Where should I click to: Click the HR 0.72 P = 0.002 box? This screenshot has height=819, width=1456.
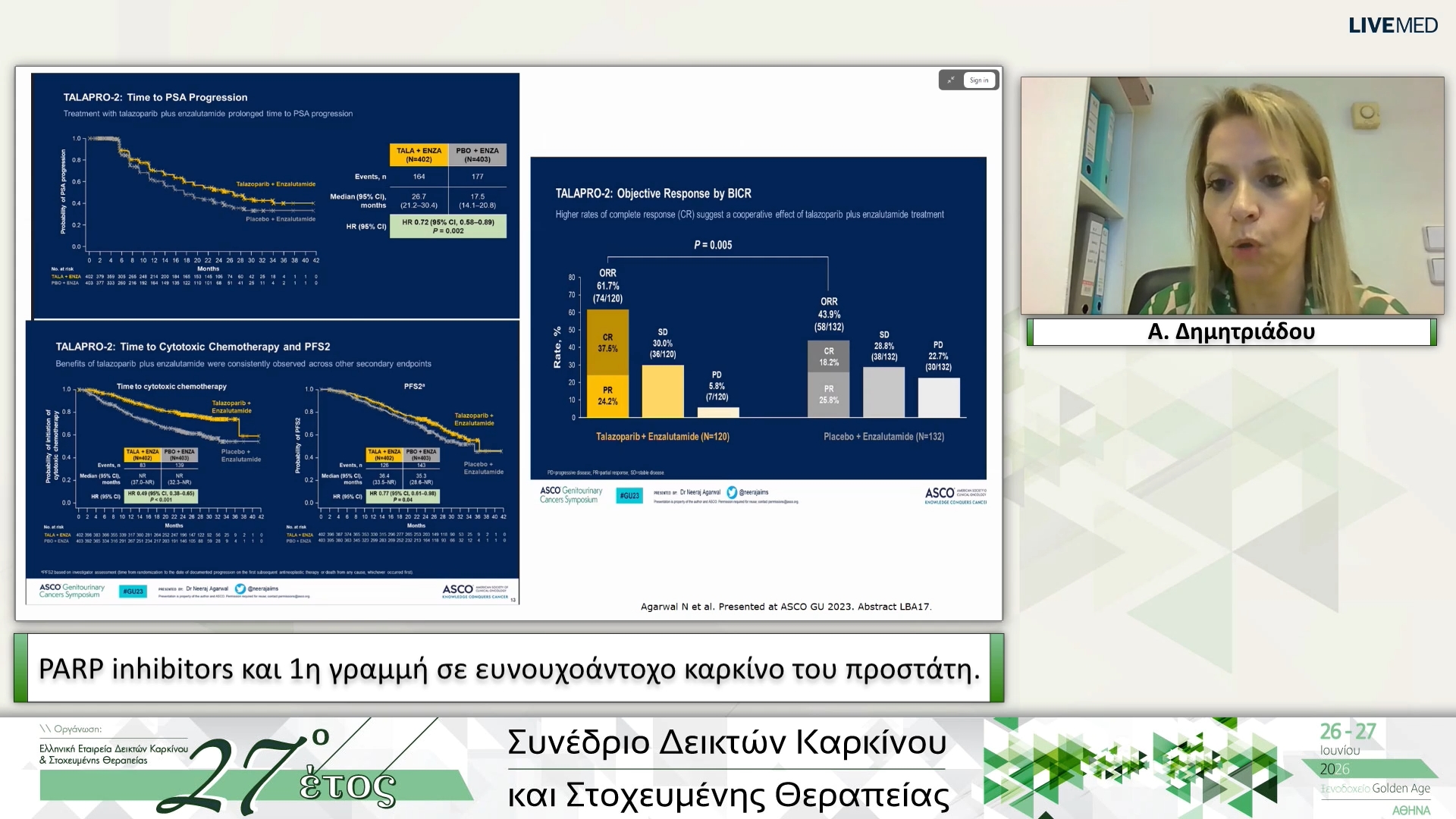448,227
